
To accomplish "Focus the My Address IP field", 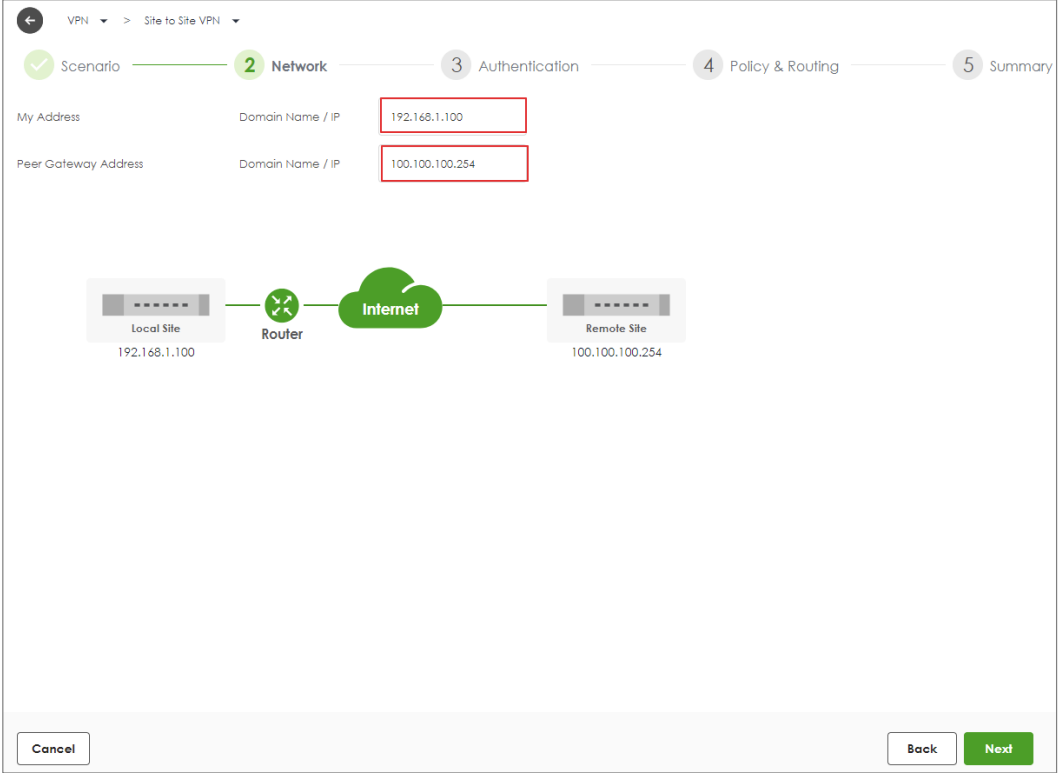I will tap(453, 116).
